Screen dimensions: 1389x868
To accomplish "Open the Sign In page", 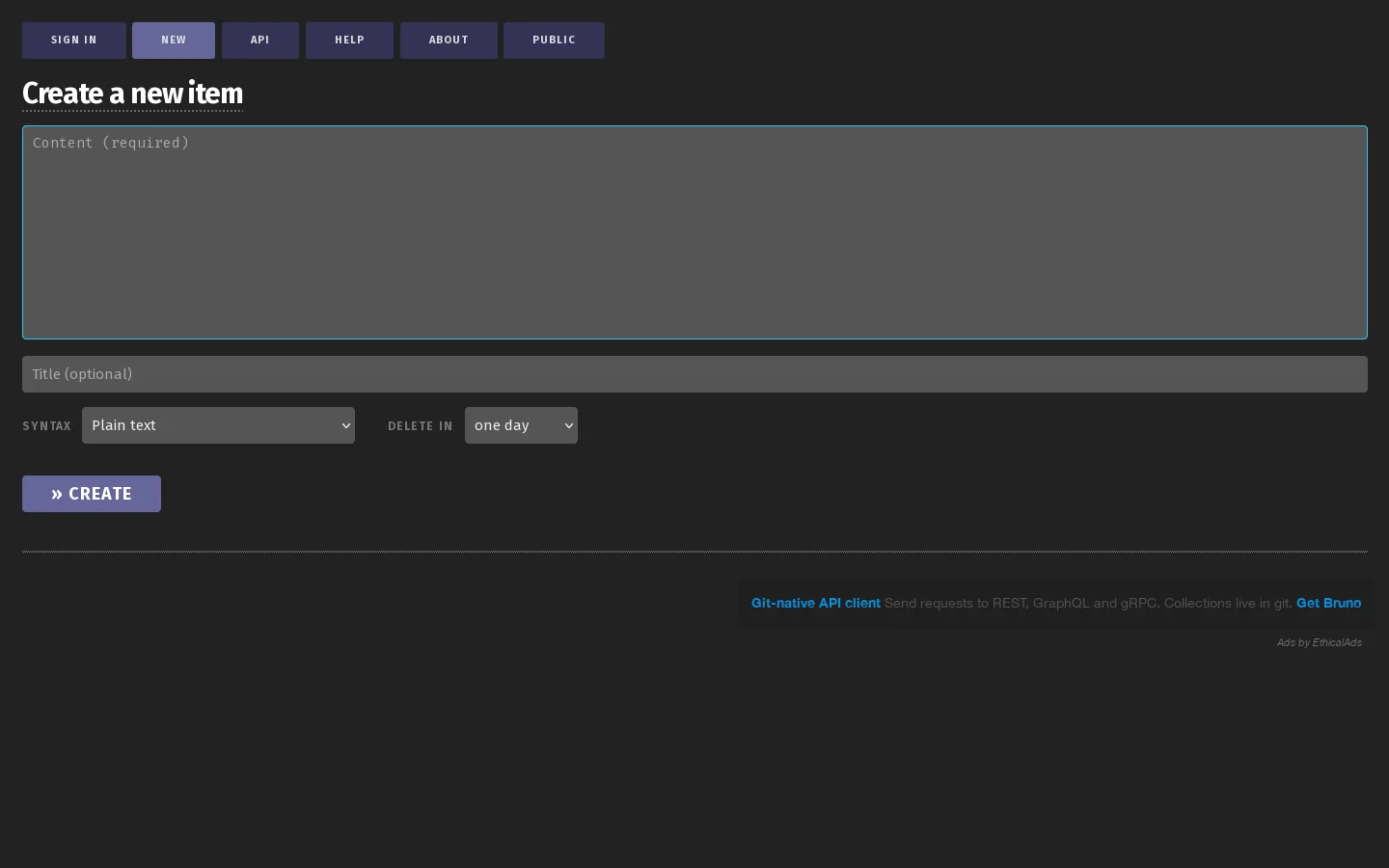I will coord(74,41).
